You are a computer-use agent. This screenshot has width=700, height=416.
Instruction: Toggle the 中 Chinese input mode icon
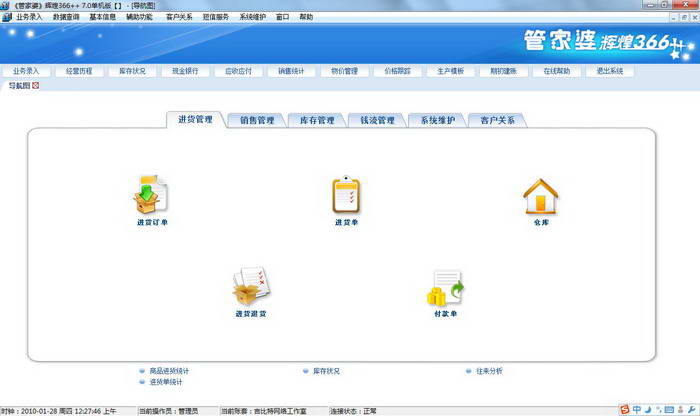(637, 409)
